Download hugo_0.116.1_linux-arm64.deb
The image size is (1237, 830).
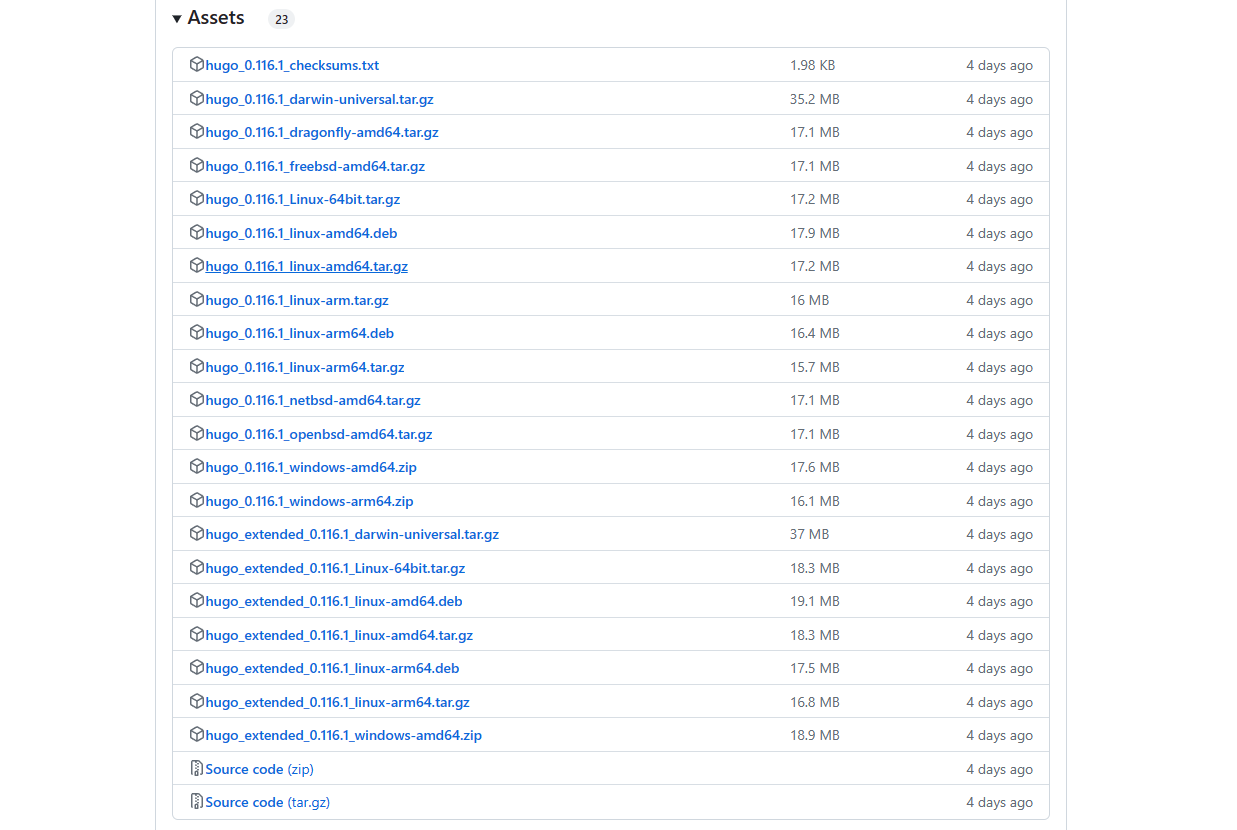(300, 334)
